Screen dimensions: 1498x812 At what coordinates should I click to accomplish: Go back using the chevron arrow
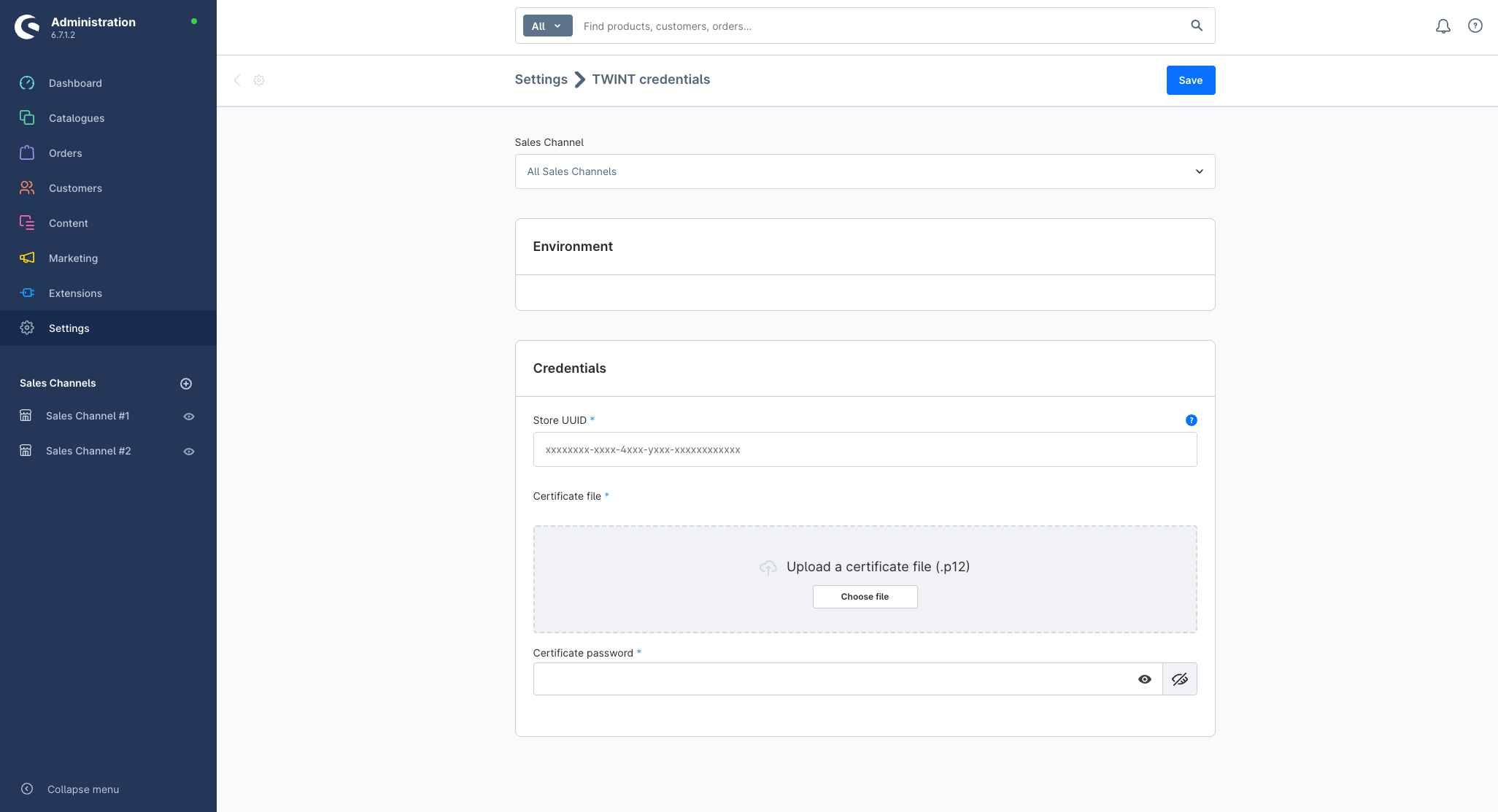(x=237, y=80)
